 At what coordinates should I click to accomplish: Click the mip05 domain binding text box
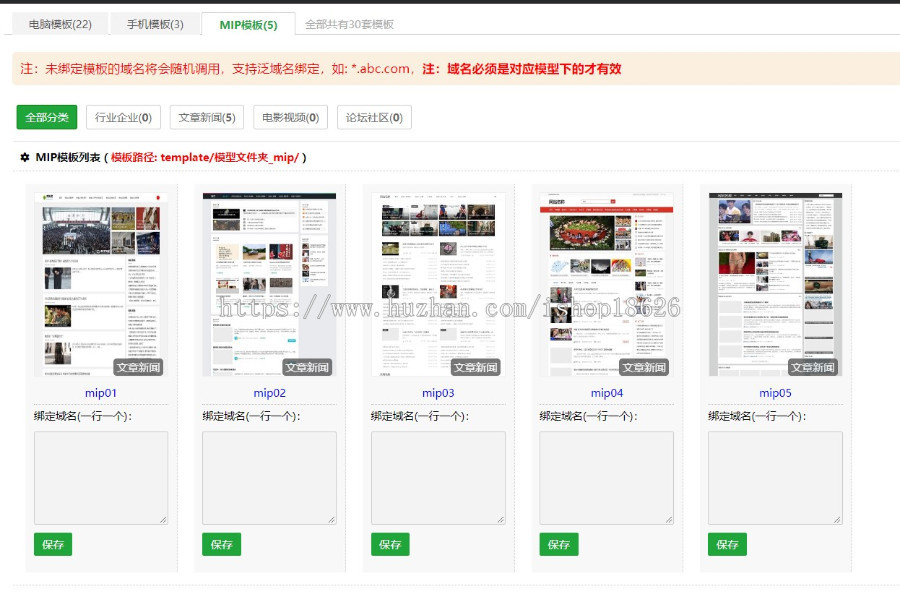pos(775,478)
